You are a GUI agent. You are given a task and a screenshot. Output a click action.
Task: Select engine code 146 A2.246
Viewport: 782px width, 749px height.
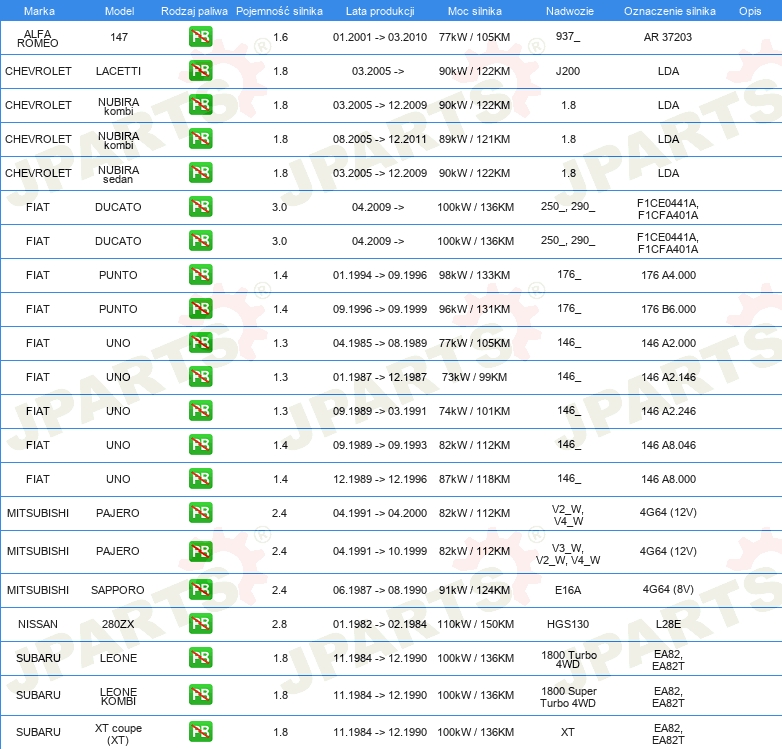click(668, 411)
